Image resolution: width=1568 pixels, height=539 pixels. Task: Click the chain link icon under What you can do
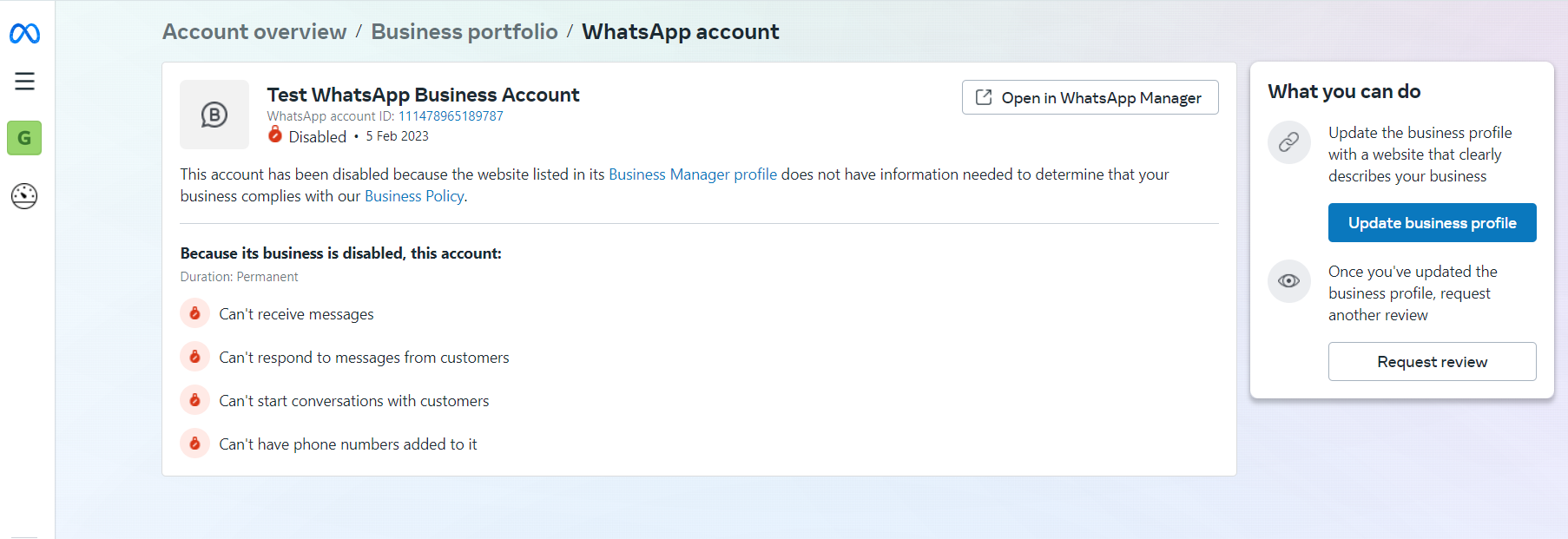[x=1289, y=141]
